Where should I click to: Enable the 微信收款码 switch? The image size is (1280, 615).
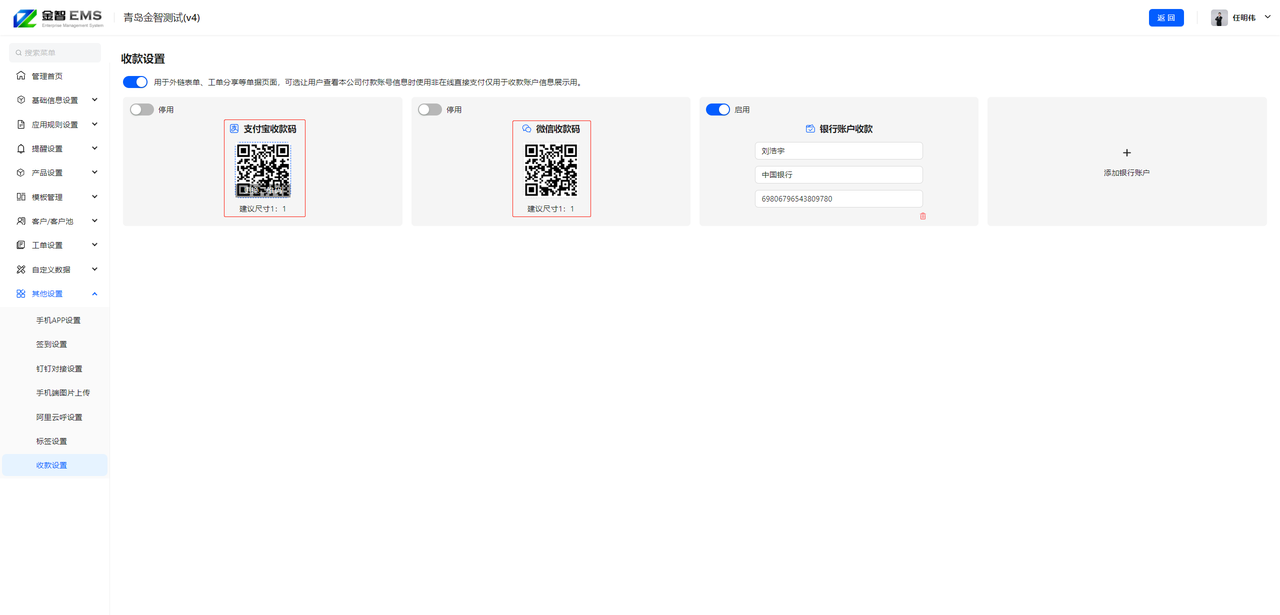(430, 110)
